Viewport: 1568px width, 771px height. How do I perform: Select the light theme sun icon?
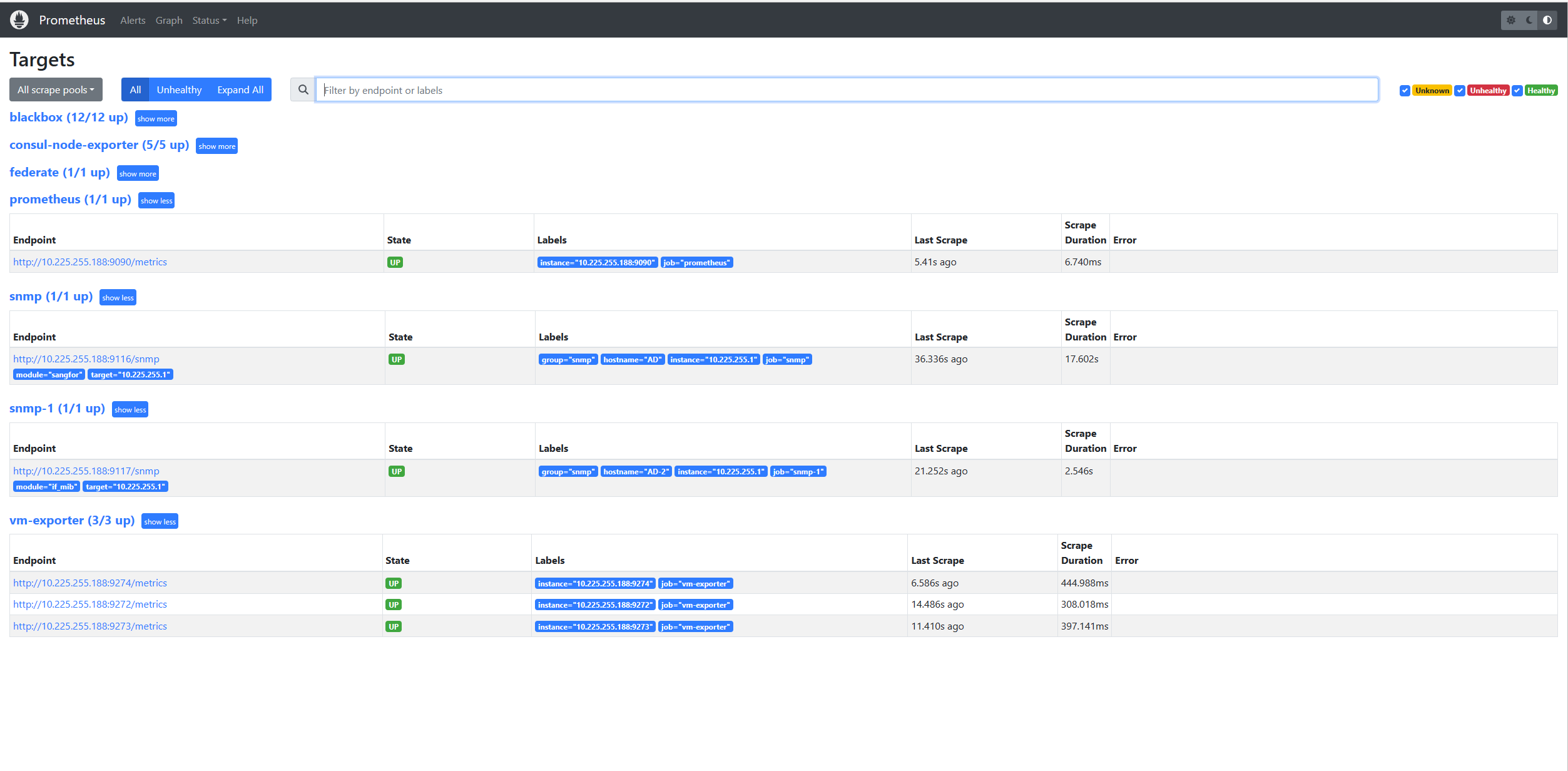[x=1511, y=19]
